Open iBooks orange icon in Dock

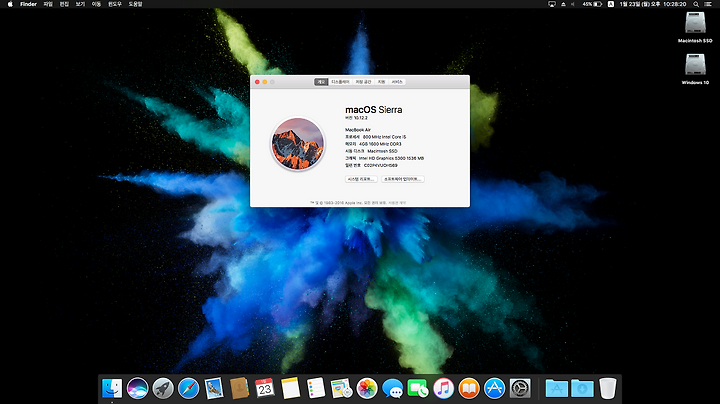469,388
